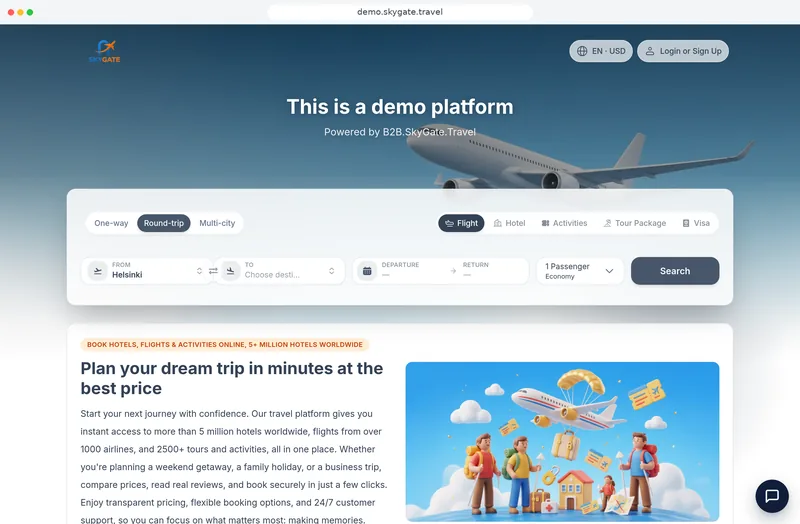The height and width of the screenshot is (524, 800).
Task: Click the Tour Package beach icon
Action: coord(607,223)
